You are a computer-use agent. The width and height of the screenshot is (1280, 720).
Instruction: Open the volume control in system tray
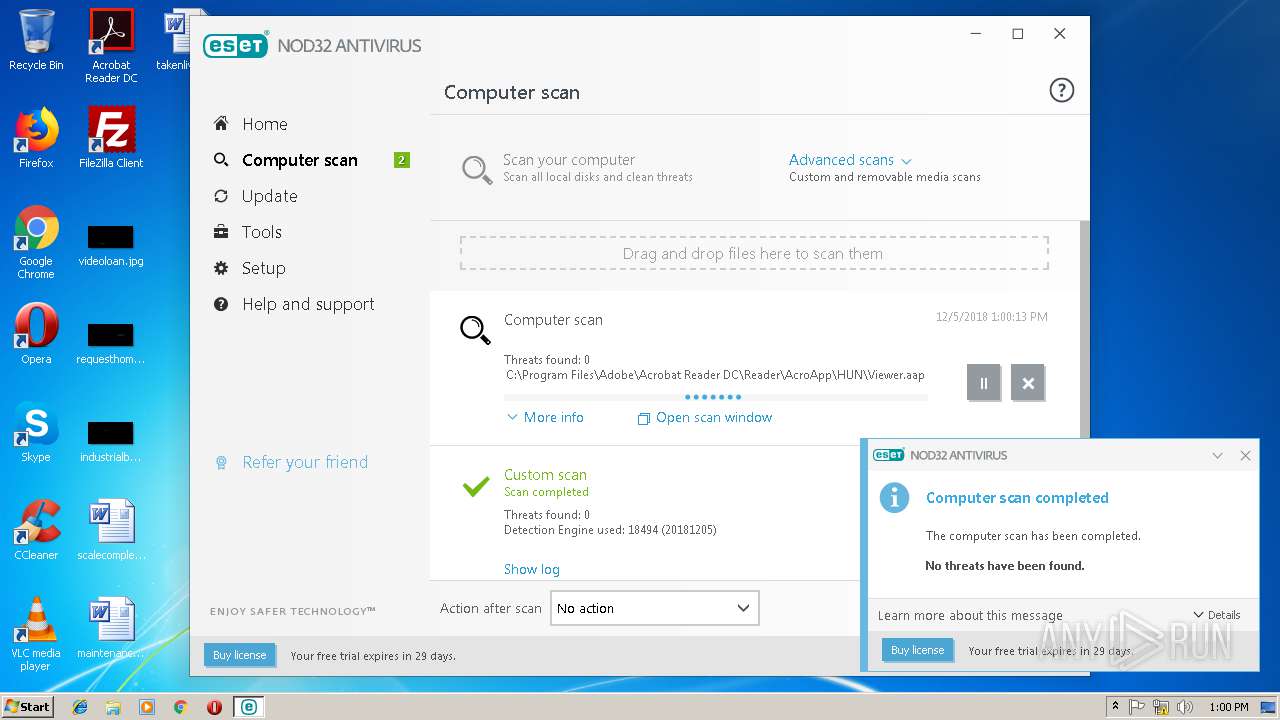1184,707
